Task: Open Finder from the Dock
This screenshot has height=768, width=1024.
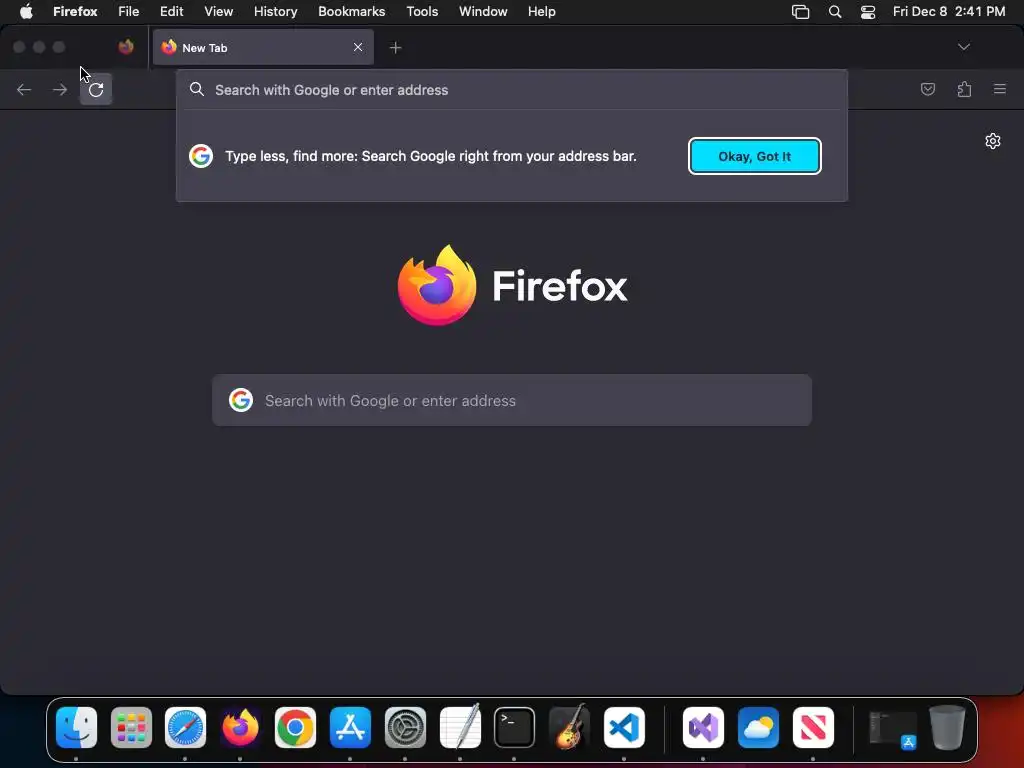Action: (x=76, y=727)
